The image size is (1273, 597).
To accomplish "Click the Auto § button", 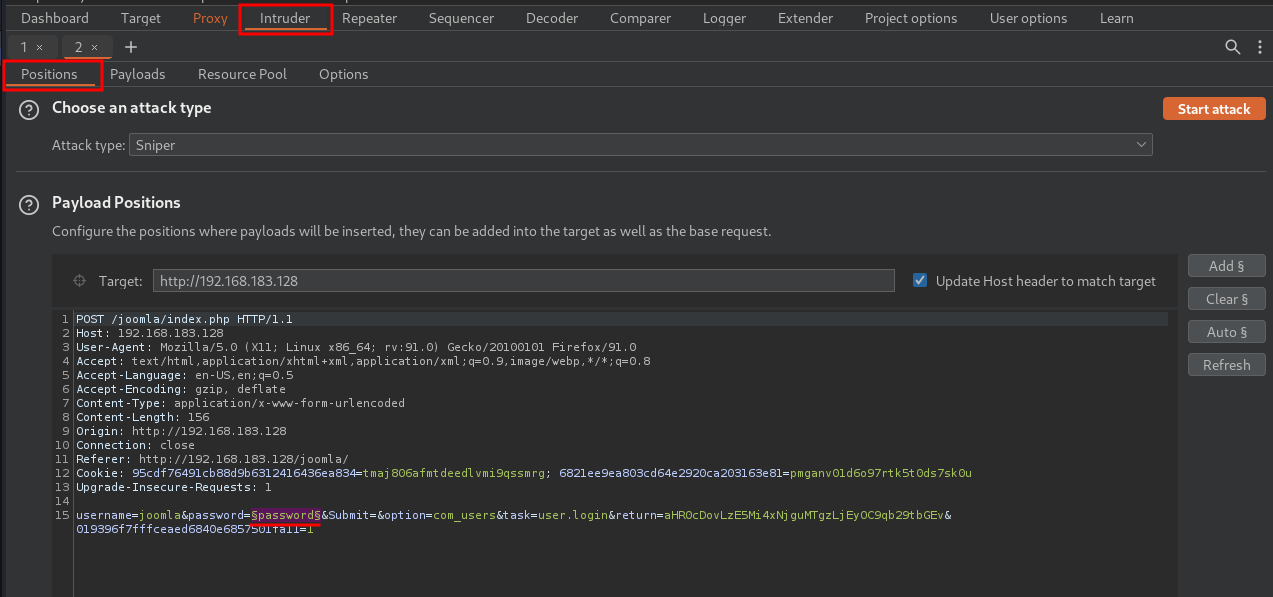I will coord(1227,332).
